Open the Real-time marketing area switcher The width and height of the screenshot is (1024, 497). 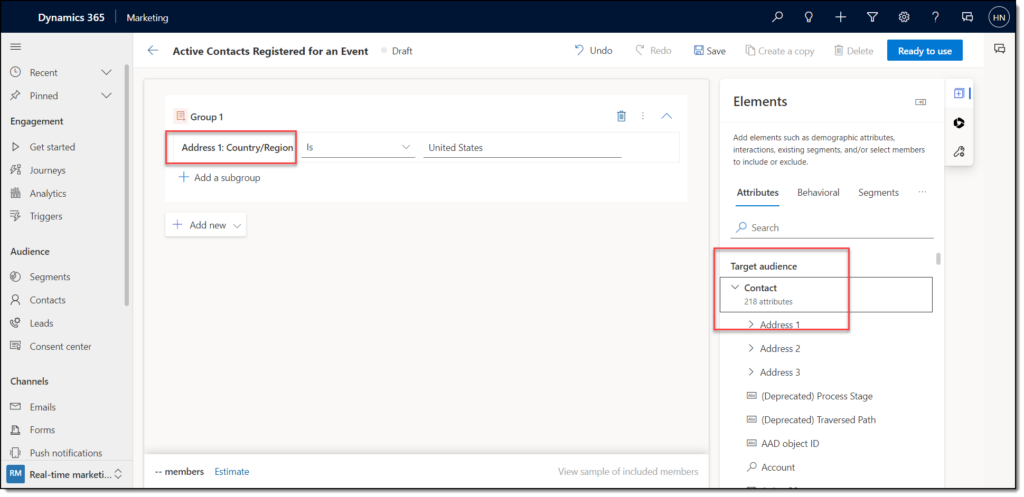pyautogui.click(x=65, y=475)
